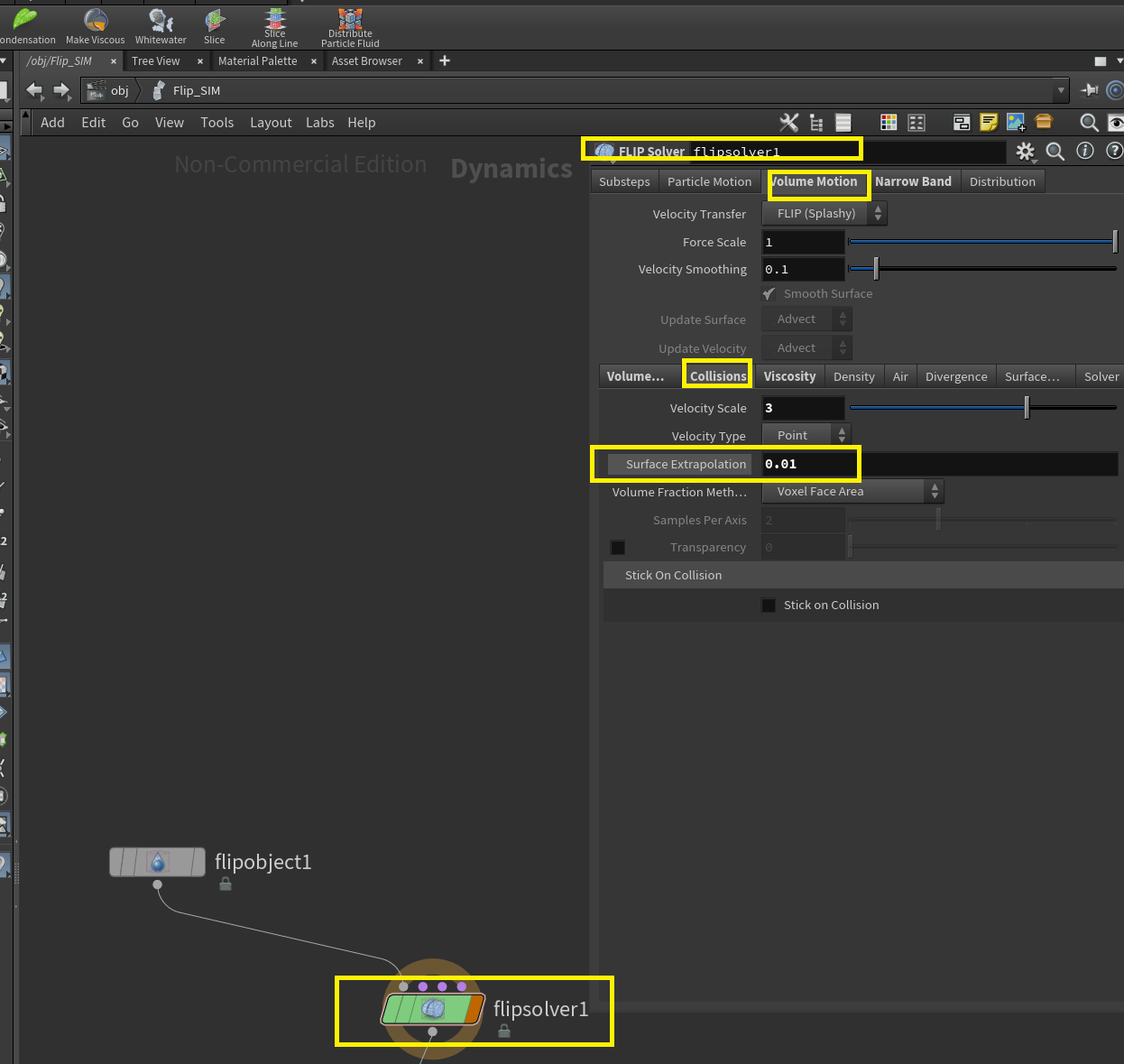Screen dimensions: 1124x1064
Task: Click the pin pane icon
Action: 1089,90
